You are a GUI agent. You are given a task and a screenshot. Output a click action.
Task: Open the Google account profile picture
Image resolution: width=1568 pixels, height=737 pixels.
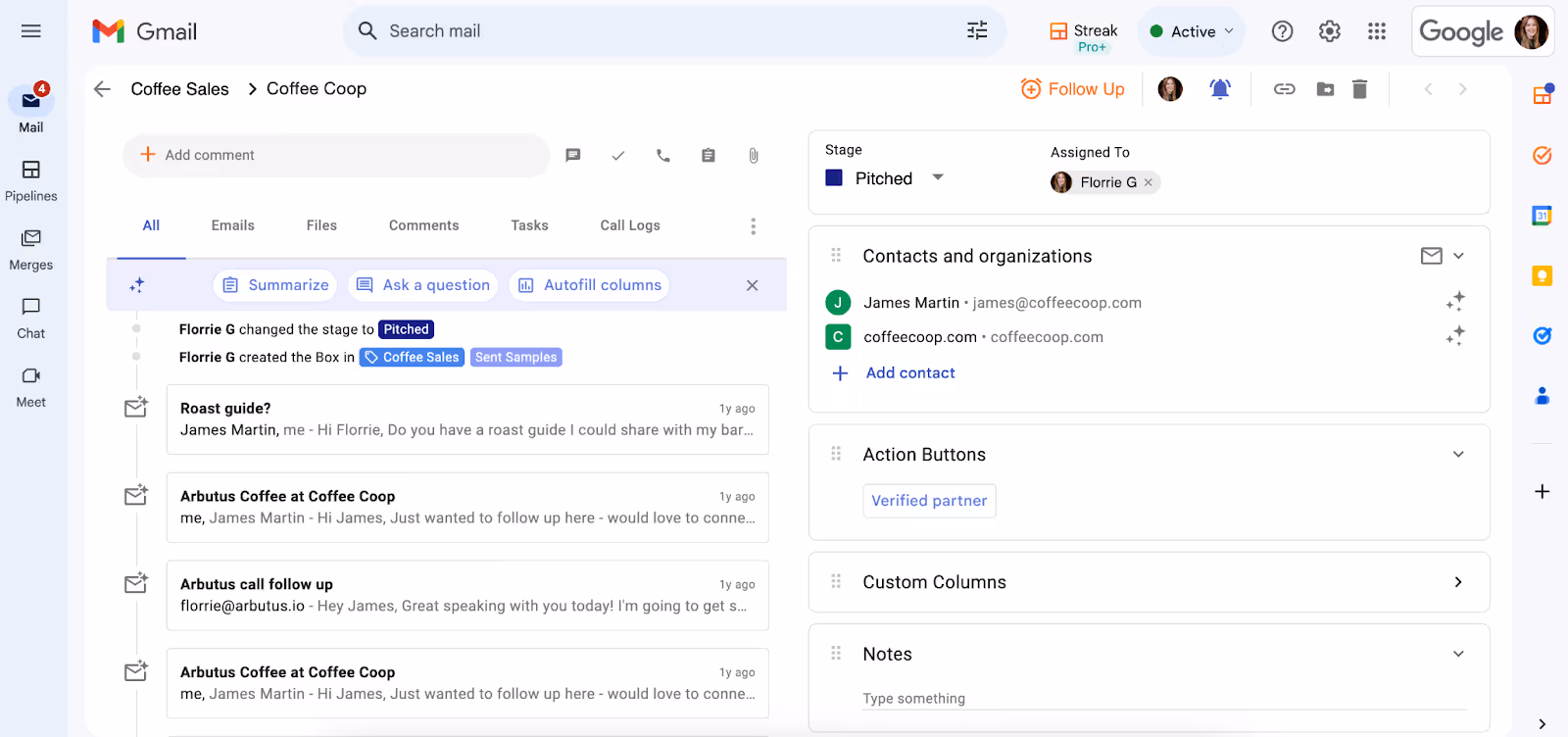tap(1531, 31)
